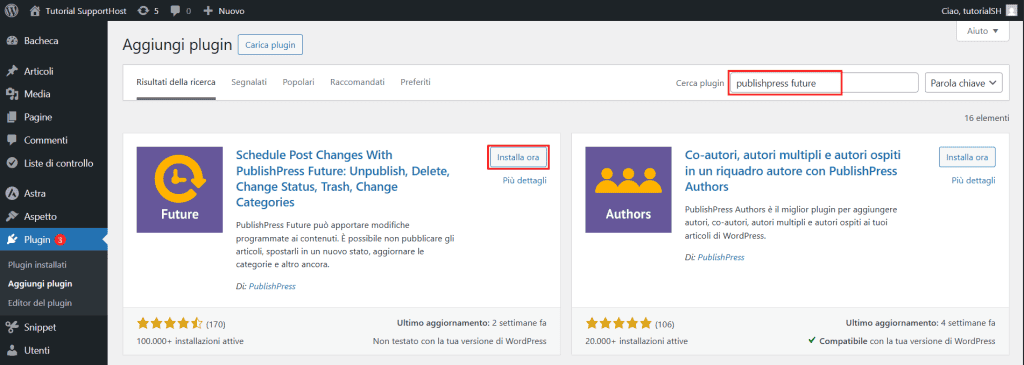This screenshot has height=365, width=1024.
Task: Click Ultimo aggiornamento: 2 settimane fa
Action: 472,323
